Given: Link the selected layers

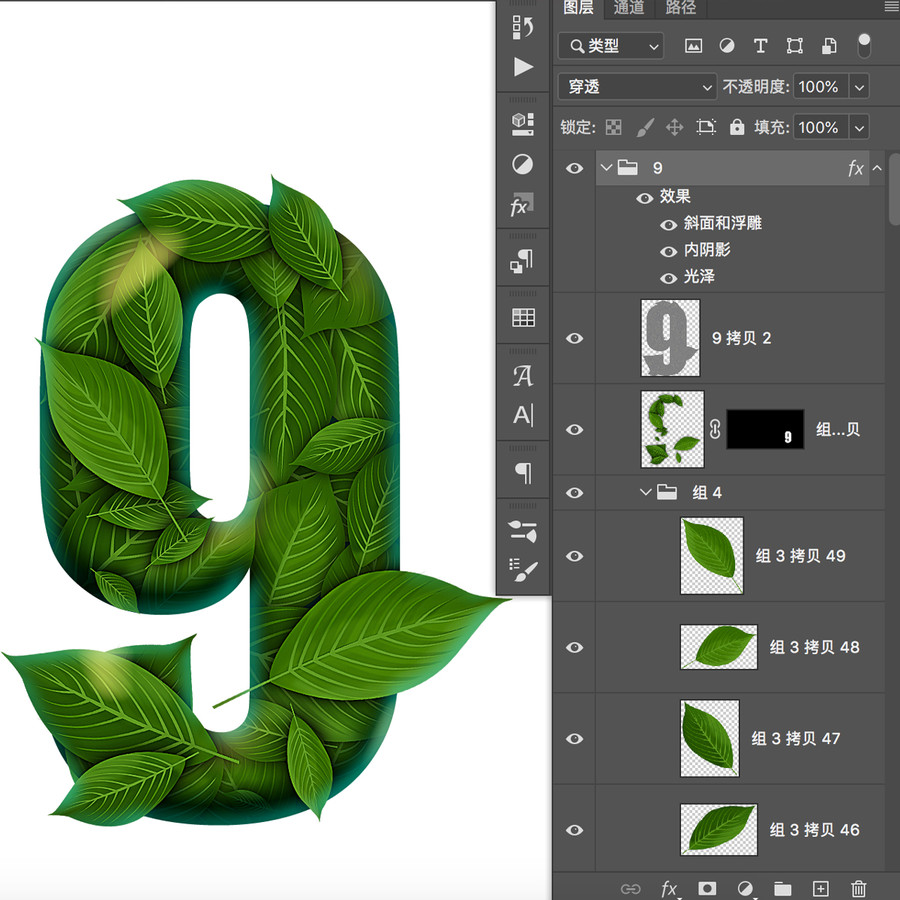Looking at the screenshot, I should coord(630,889).
